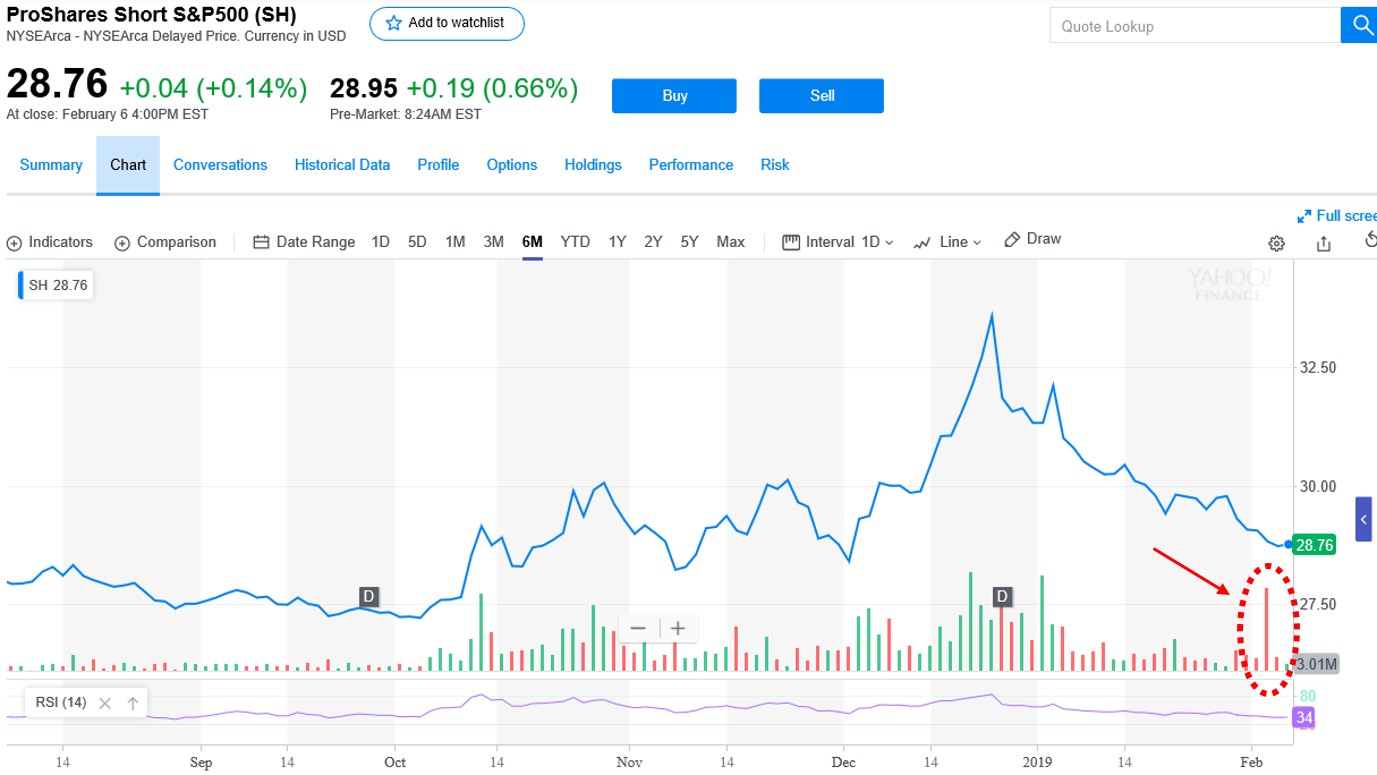
Task: Click the Oct date axis label
Action: 395,762
